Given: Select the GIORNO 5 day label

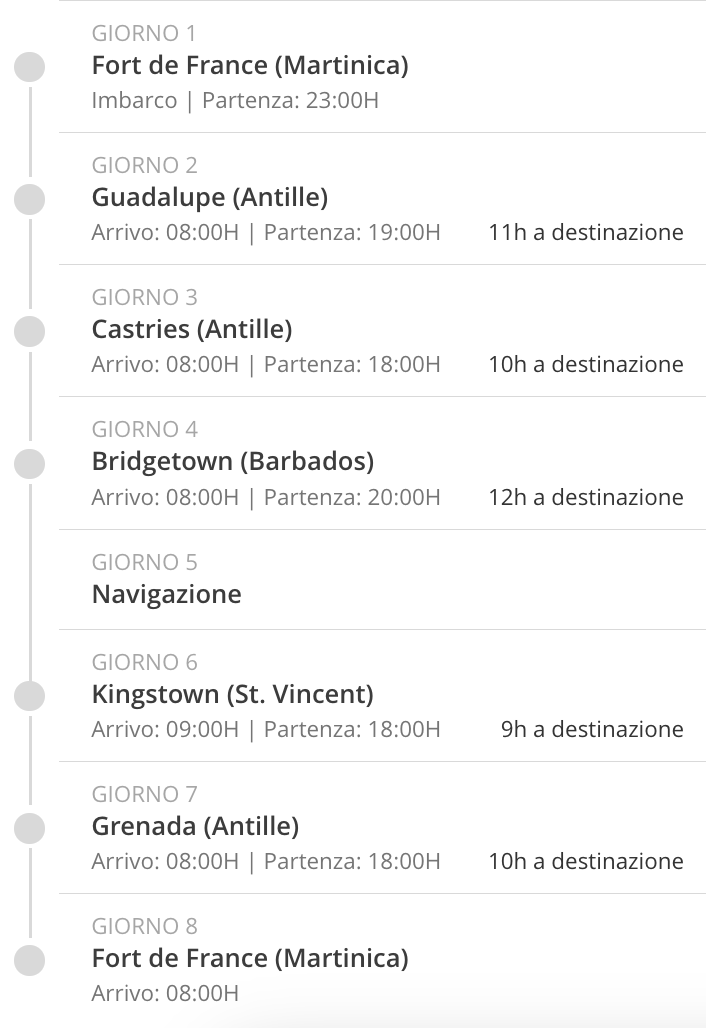Looking at the screenshot, I should pyautogui.click(x=145, y=562).
